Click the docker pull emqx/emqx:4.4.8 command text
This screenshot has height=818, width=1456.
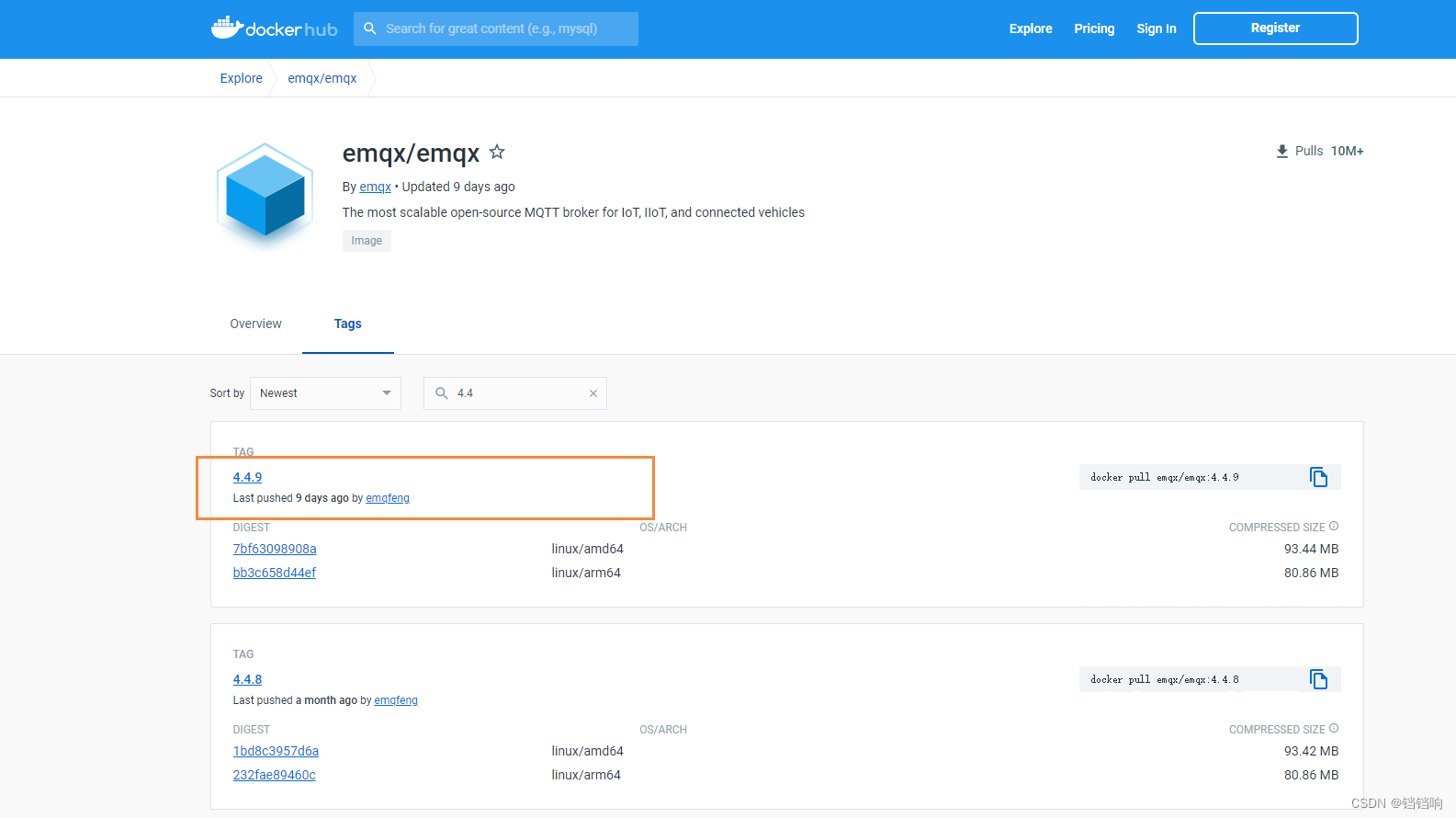pyautogui.click(x=1165, y=679)
